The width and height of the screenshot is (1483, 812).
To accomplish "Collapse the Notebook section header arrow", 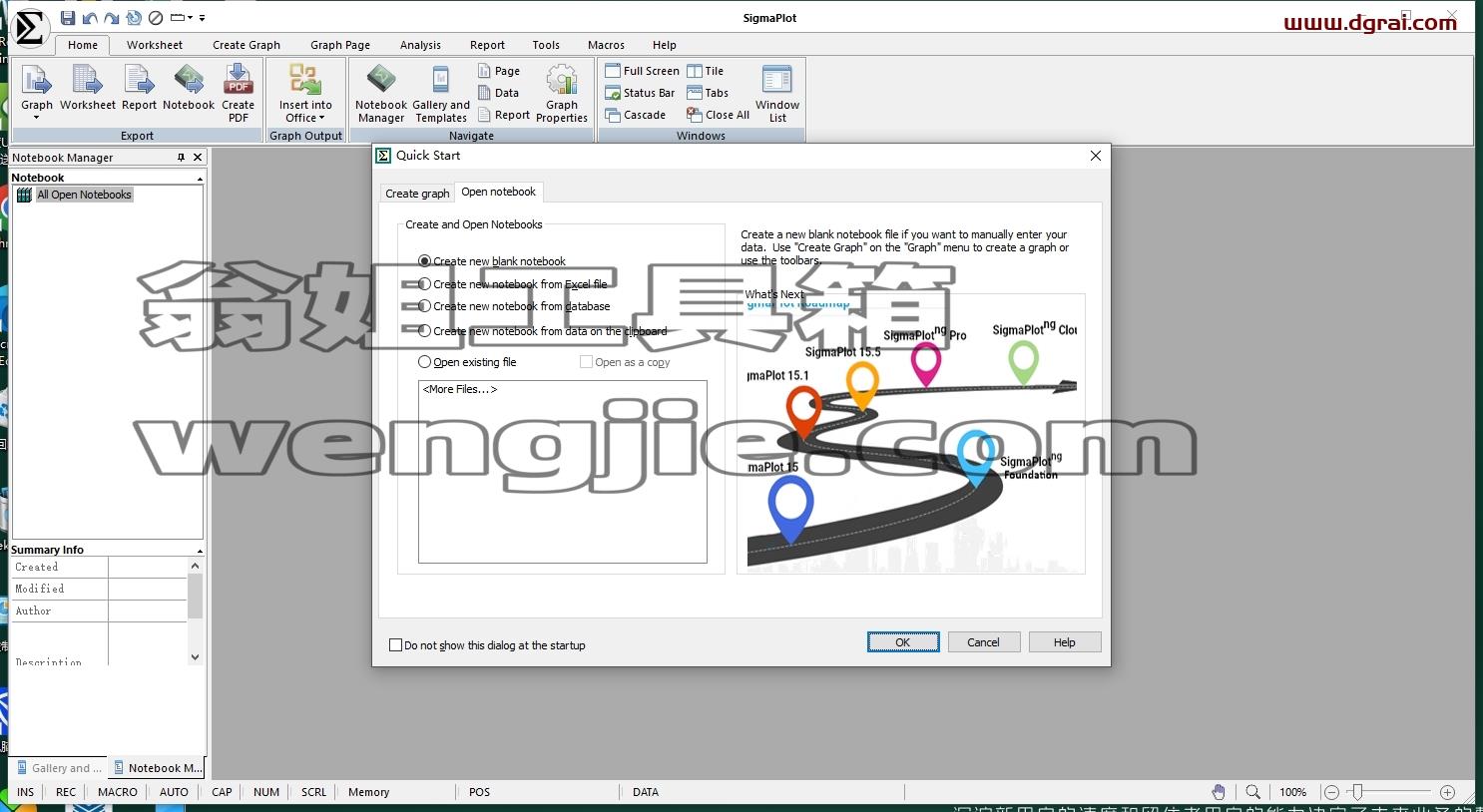I will [200, 179].
